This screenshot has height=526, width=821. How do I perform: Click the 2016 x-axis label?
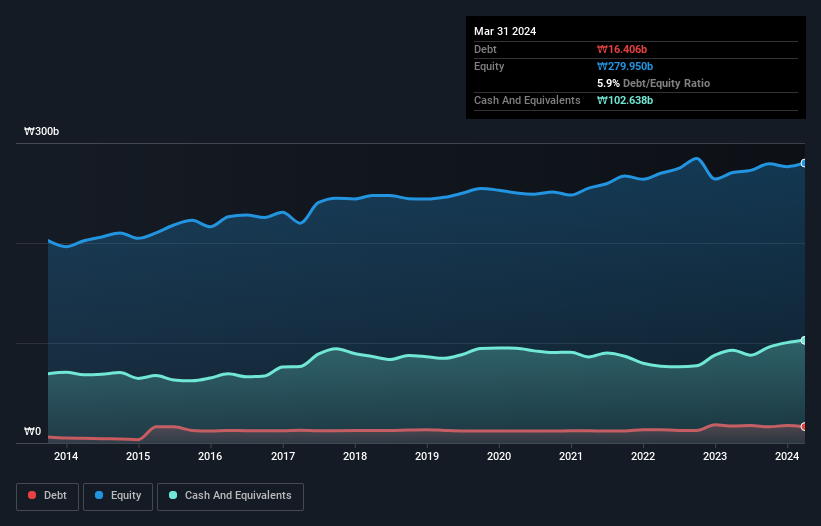coord(210,456)
